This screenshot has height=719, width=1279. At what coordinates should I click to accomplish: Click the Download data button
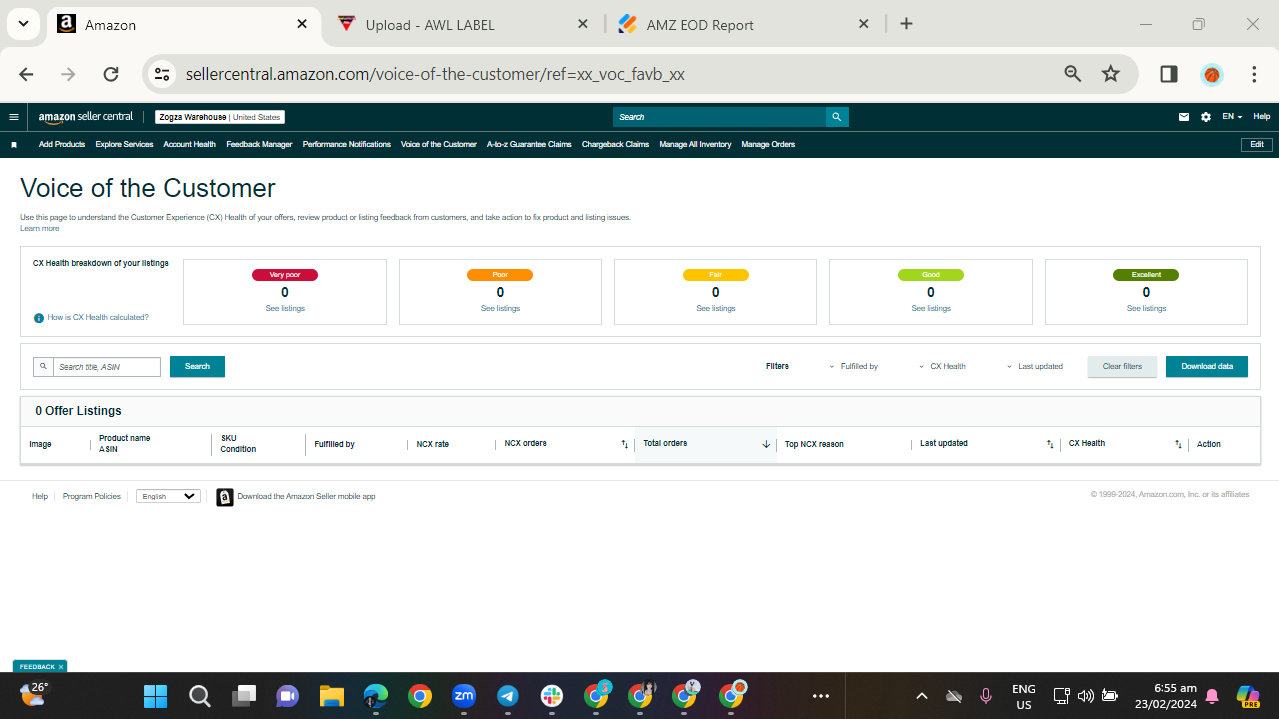click(x=1207, y=367)
